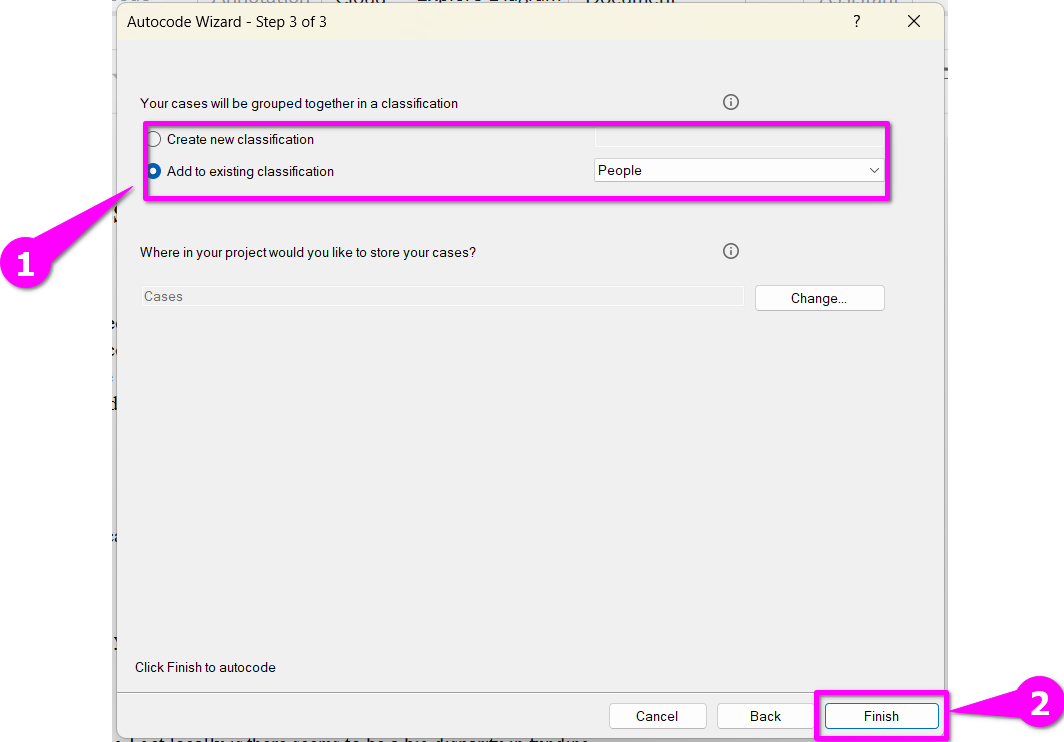Click the help question mark in title bar

pyautogui.click(x=856, y=21)
